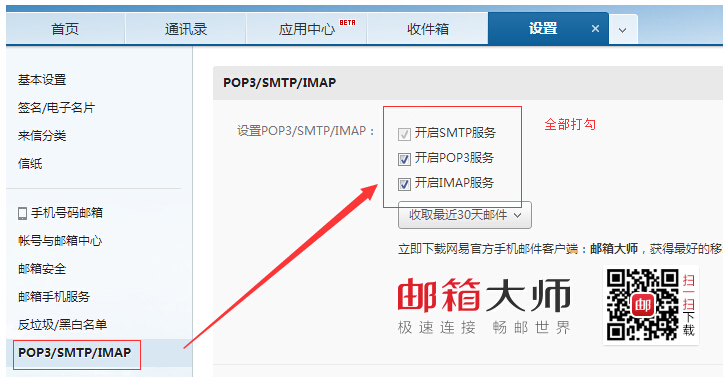Screen dimensions: 726x377
Task: Click the phone icon beside 手机号码邮箱
Action: click(x=22, y=214)
